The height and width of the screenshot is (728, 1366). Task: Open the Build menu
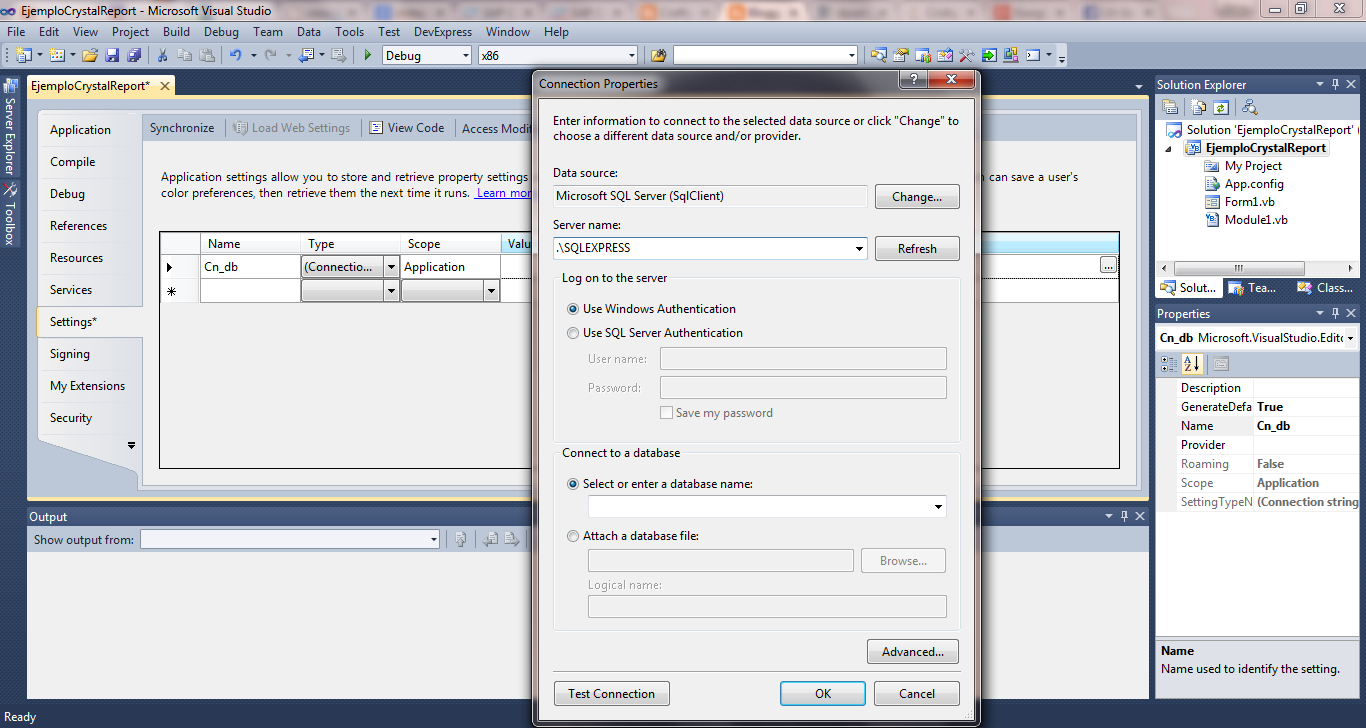[x=176, y=32]
